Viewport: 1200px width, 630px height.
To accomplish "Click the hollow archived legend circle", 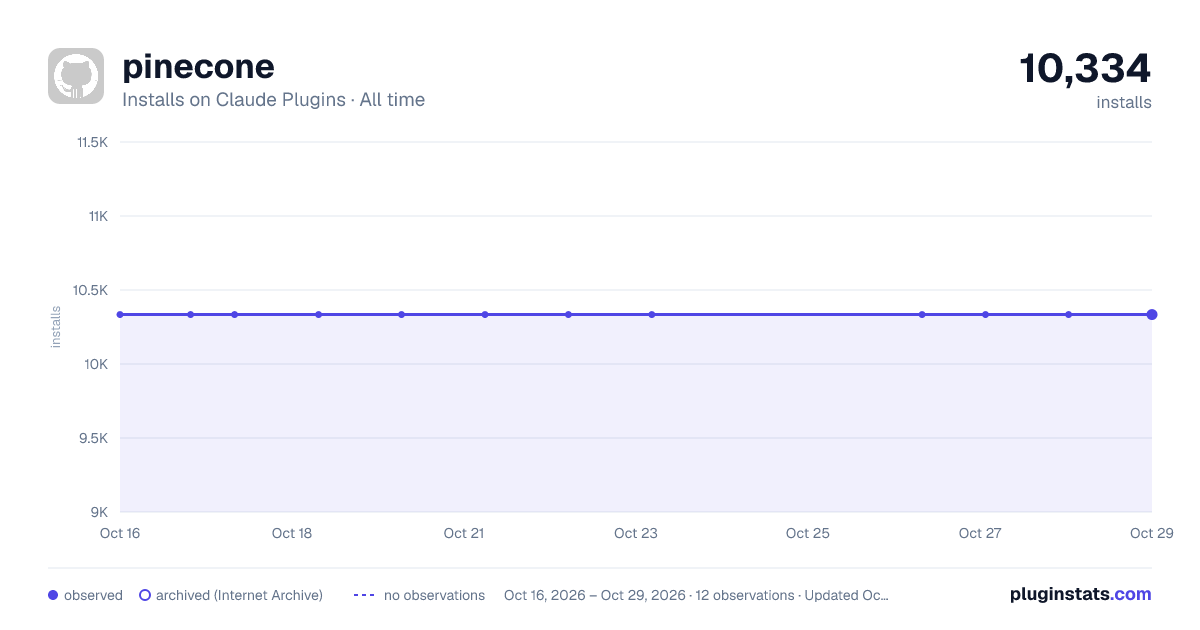I will tap(145, 595).
